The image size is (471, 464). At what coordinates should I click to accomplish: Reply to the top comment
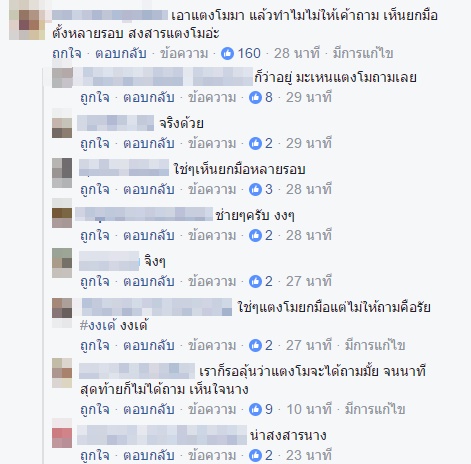121,53
